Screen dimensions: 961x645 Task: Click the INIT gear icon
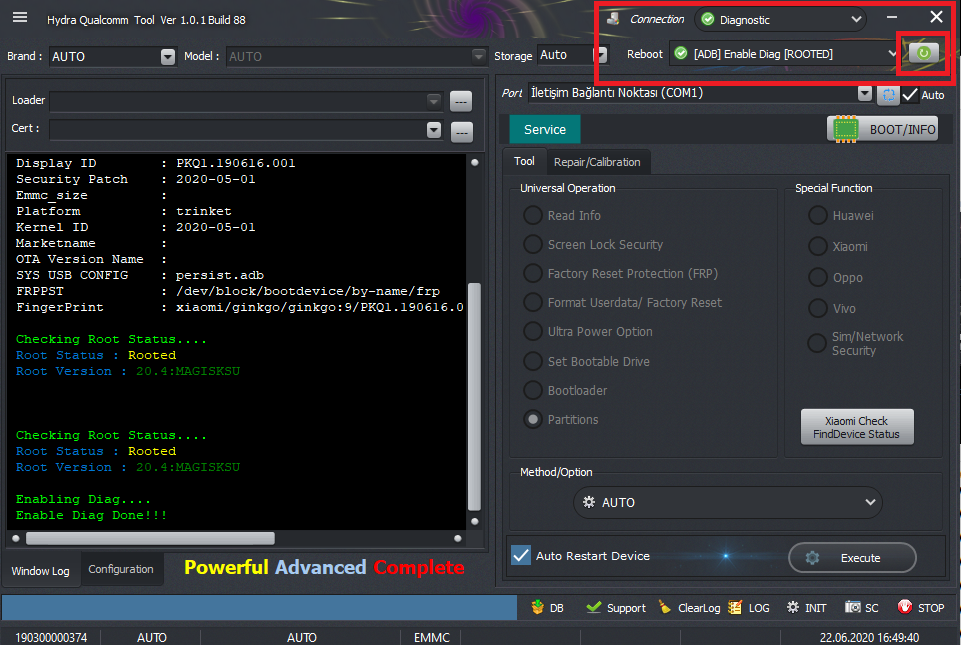[x=792, y=607]
